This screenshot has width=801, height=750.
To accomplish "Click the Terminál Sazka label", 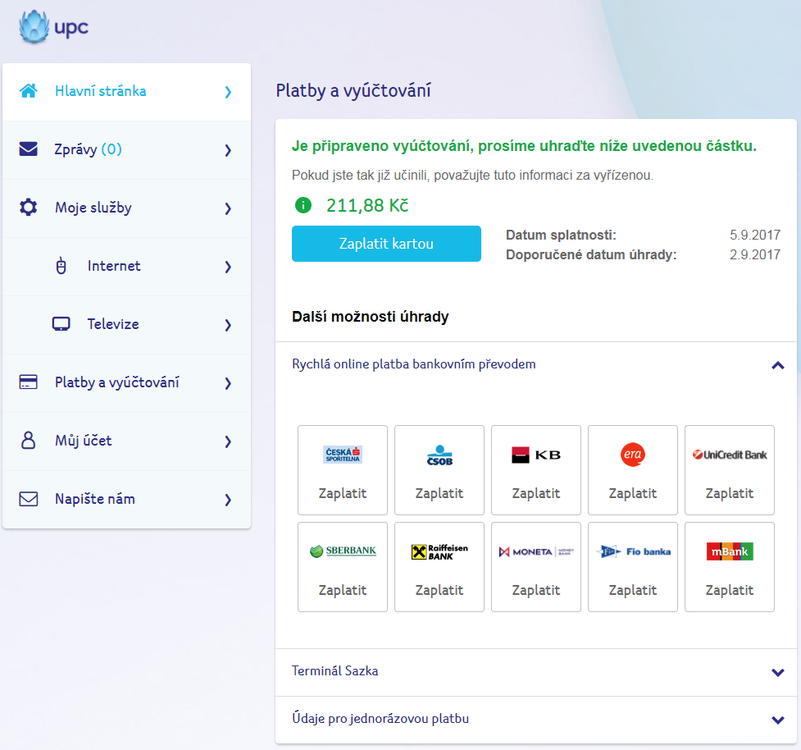I will pos(335,671).
